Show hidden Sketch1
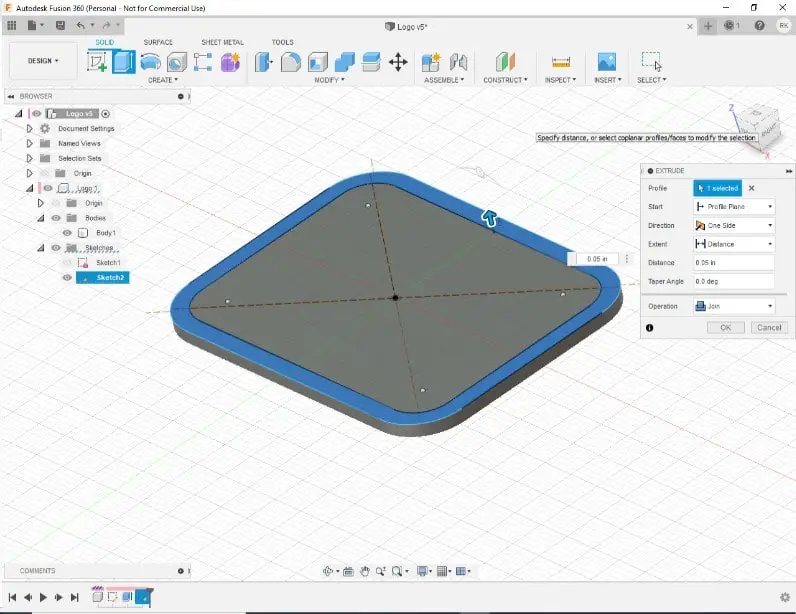796x614 pixels. click(67, 263)
